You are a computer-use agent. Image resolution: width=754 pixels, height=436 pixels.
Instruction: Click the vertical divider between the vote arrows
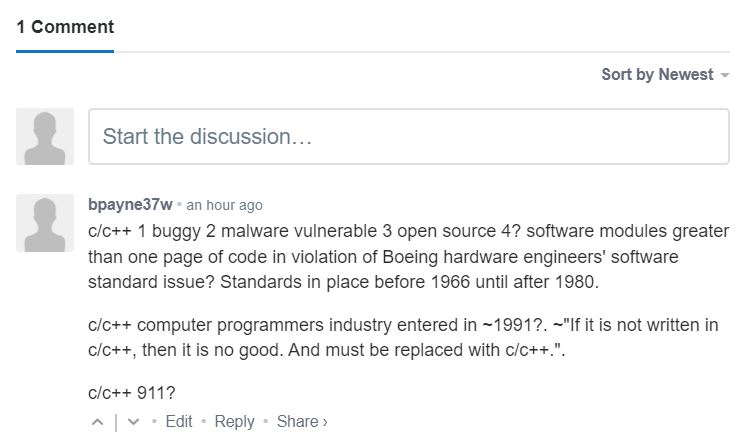(115, 423)
